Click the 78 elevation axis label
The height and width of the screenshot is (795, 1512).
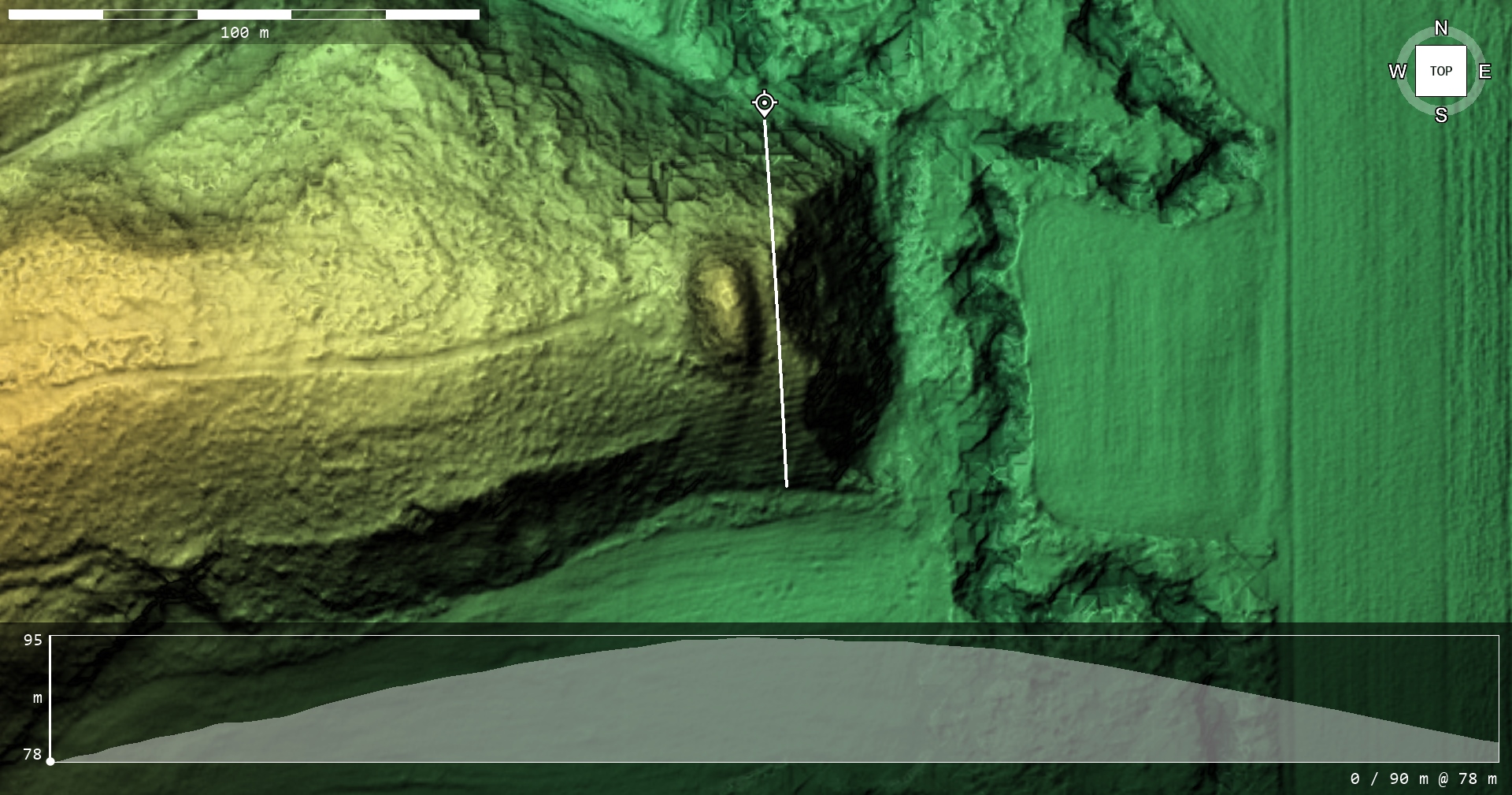click(x=32, y=754)
